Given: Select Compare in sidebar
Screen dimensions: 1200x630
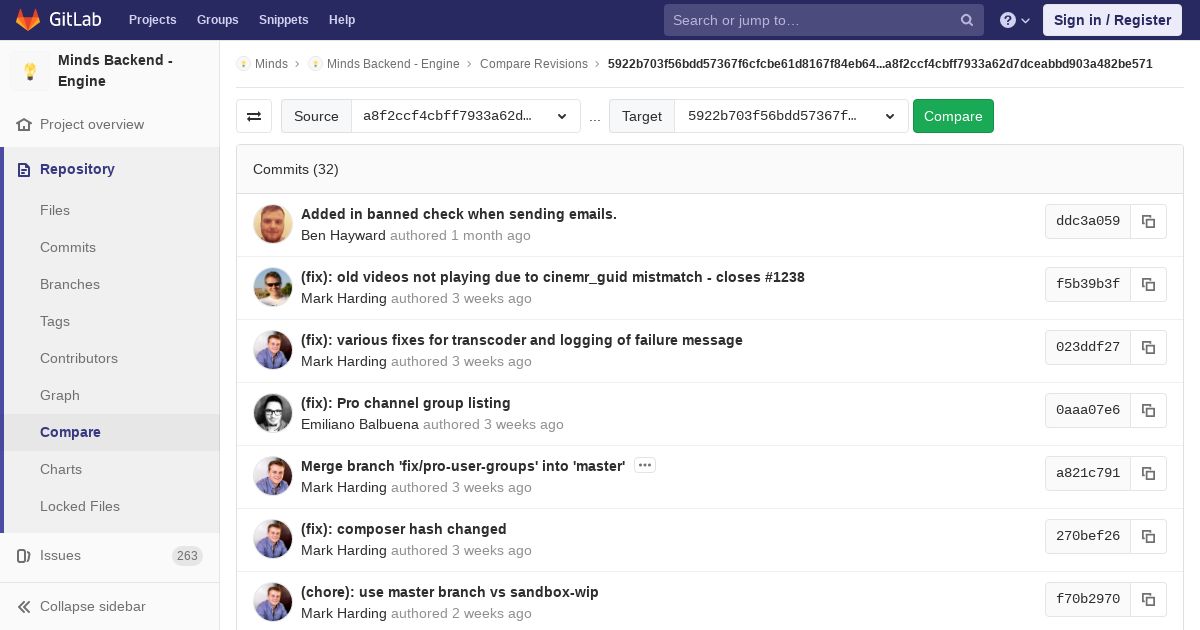Looking at the screenshot, I should tap(70, 432).
